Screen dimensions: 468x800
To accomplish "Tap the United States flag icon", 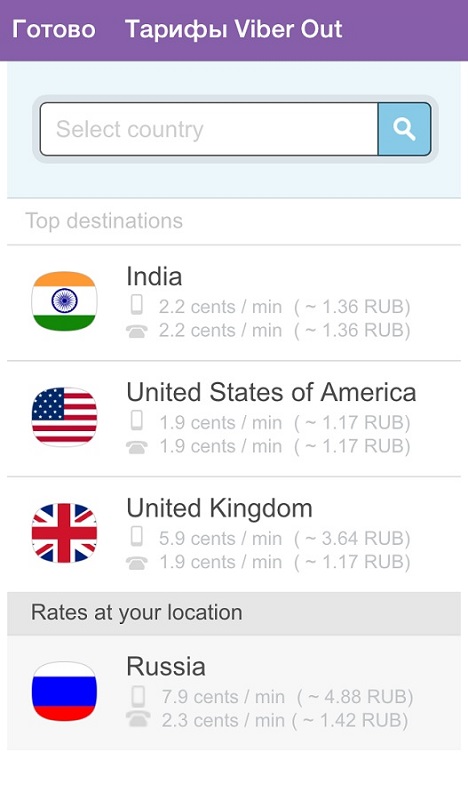I will pyautogui.click(x=64, y=417).
